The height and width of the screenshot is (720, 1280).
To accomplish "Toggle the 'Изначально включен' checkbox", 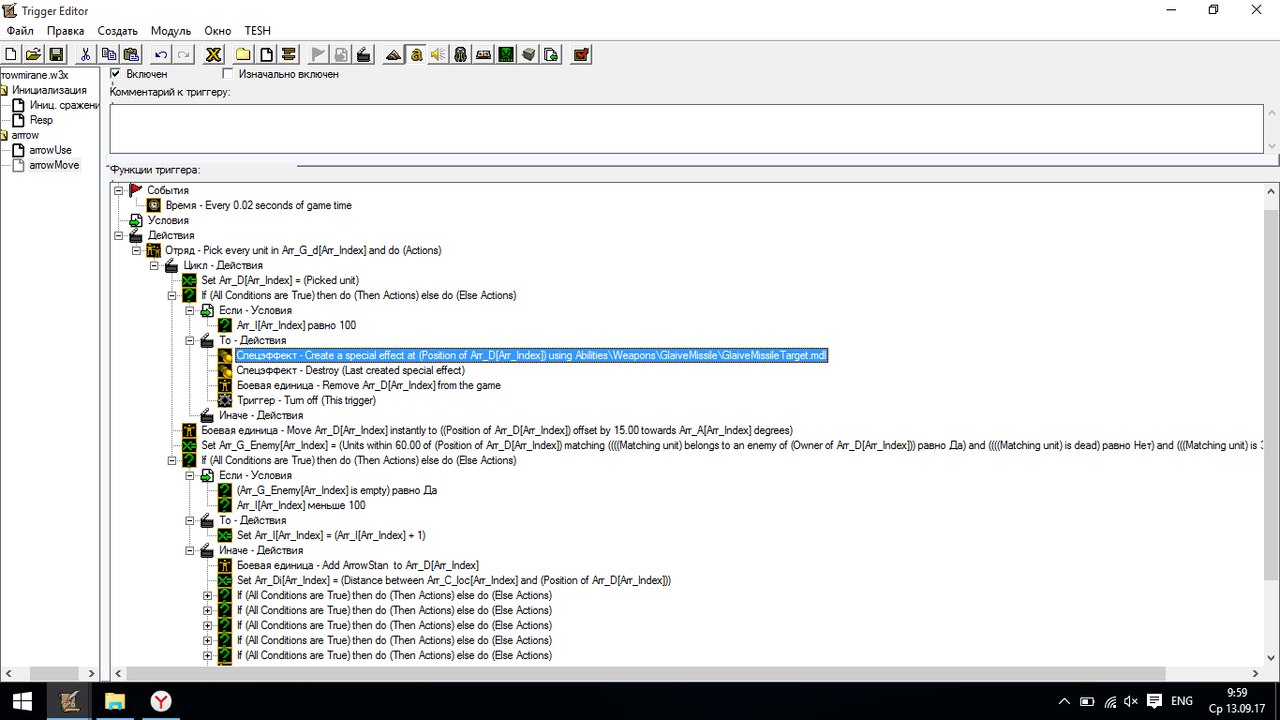I will tap(228, 74).
